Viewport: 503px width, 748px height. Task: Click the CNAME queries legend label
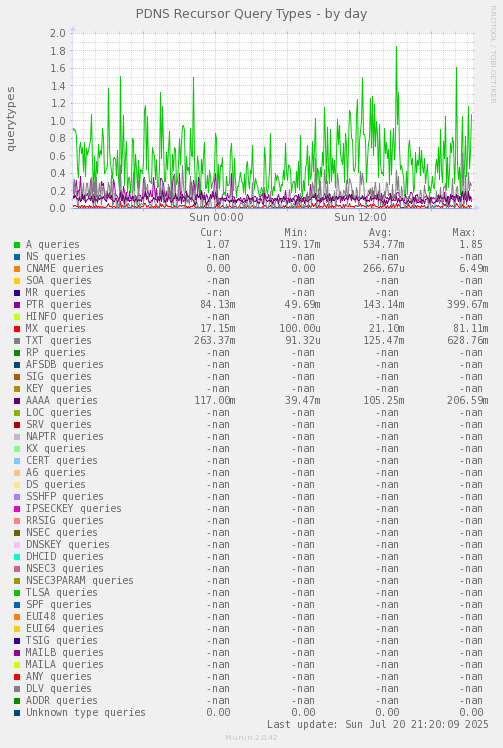[64, 269]
